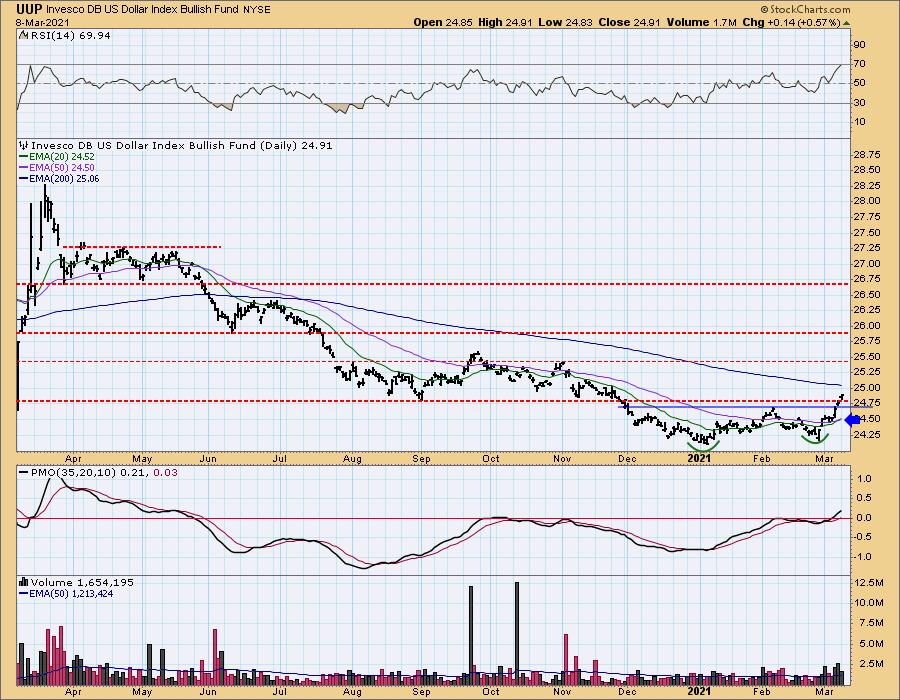This screenshot has height=700, width=900.
Task: Click the Close 24.91 value in header
Action: (x=630, y=22)
